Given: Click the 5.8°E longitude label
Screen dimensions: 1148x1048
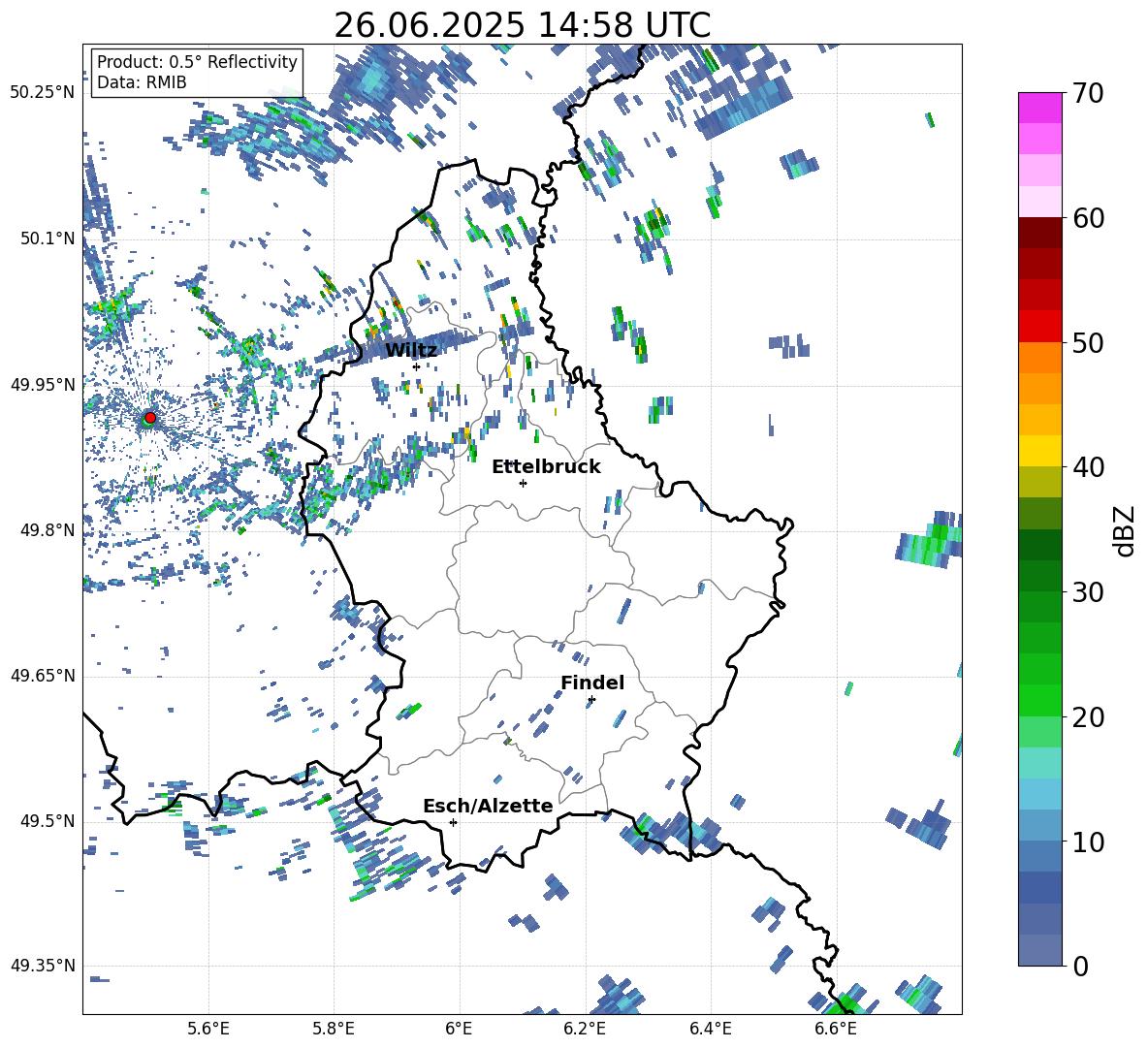Looking at the screenshot, I should [334, 1029].
